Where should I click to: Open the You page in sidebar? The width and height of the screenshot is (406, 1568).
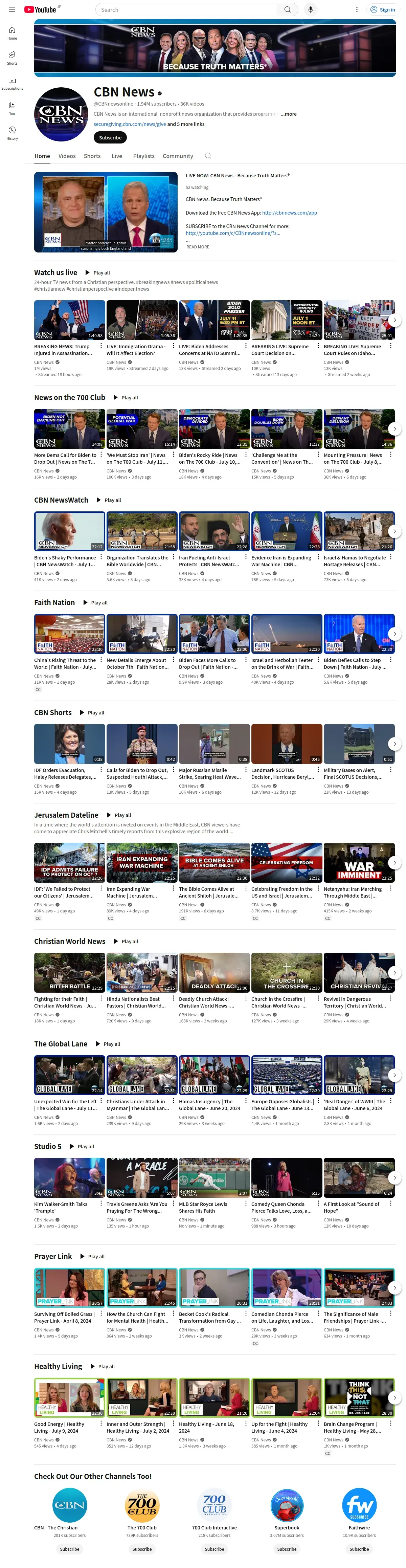12,108
